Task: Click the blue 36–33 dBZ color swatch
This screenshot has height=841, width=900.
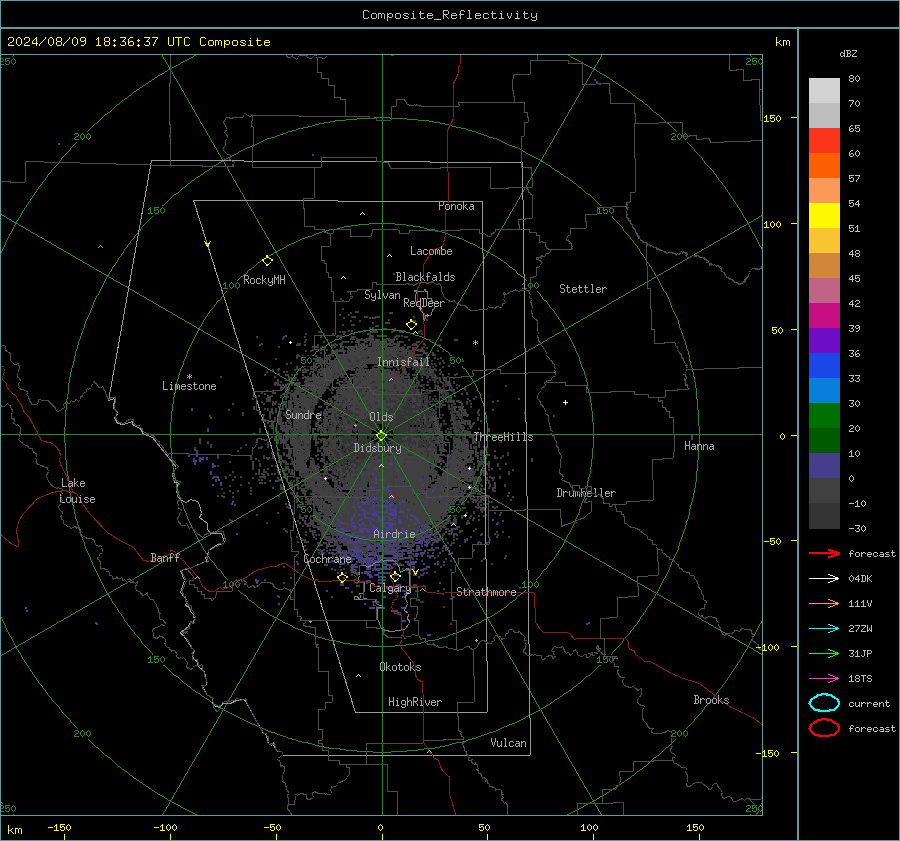Action: coord(824,365)
